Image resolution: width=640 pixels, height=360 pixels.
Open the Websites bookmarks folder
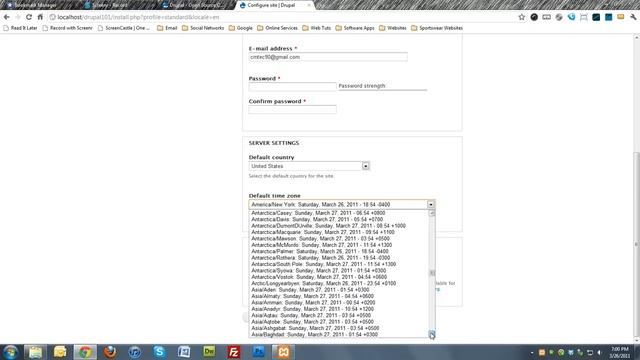pyautogui.click(x=393, y=28)
